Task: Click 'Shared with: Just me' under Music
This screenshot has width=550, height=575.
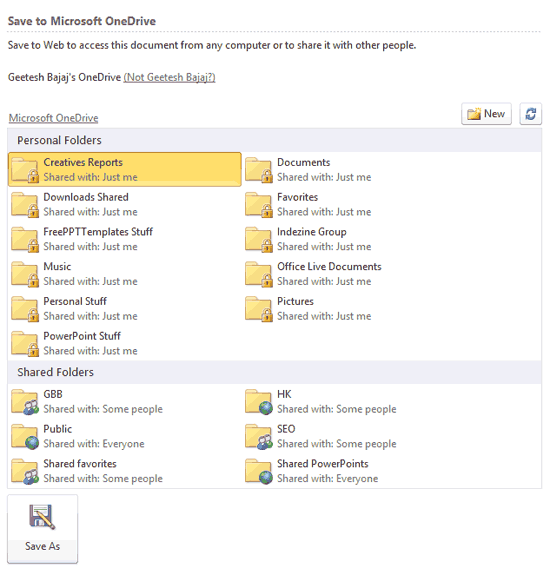Action: (90, 281)
